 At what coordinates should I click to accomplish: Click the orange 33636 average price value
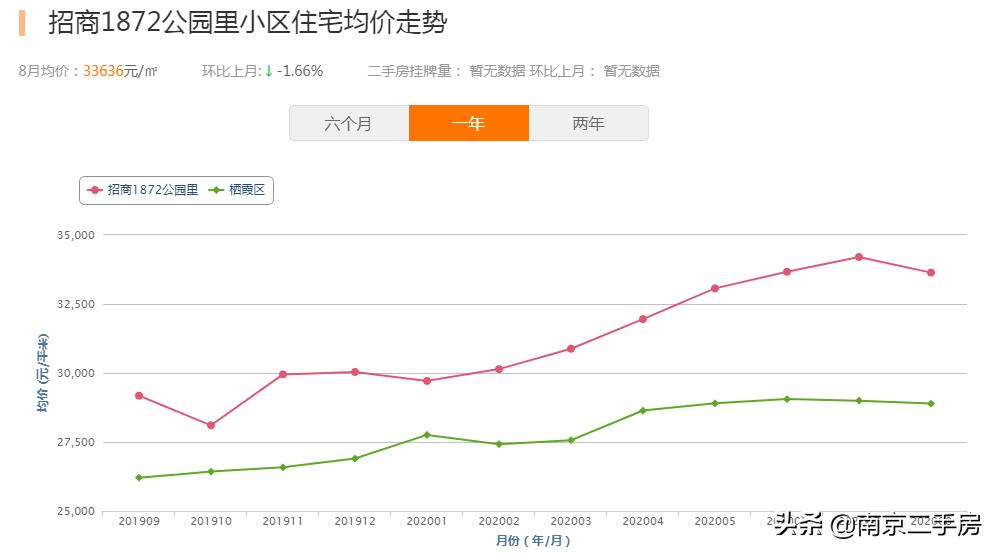(x=103, y=71)
